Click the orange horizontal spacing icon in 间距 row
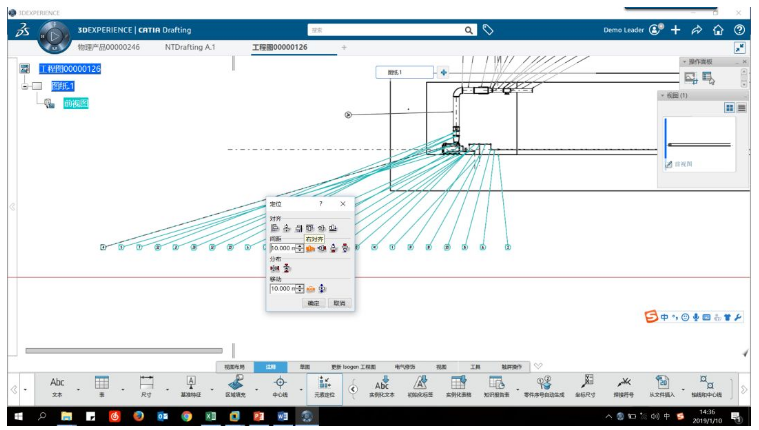This screenshot has height=430, width=759. (310, 248)
